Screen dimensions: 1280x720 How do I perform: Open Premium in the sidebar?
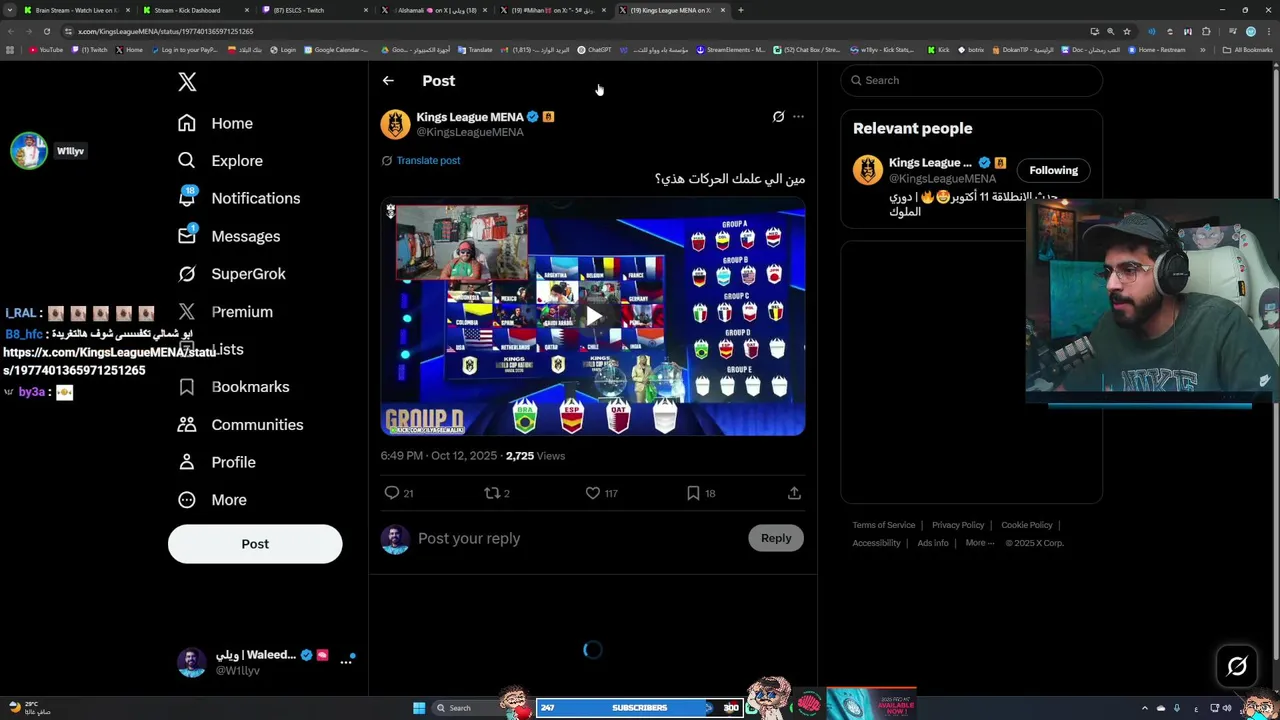225,312
